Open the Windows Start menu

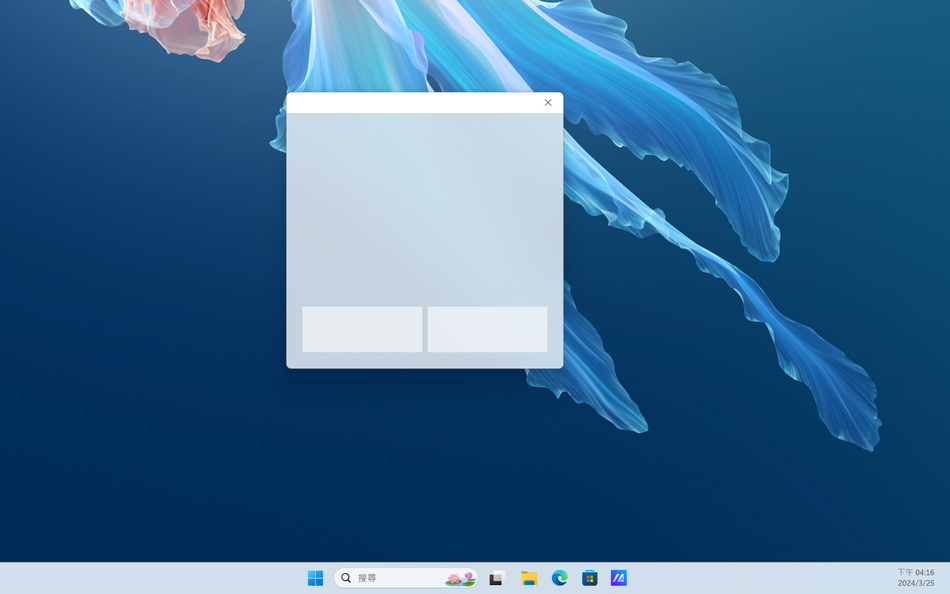pos(315,578)
